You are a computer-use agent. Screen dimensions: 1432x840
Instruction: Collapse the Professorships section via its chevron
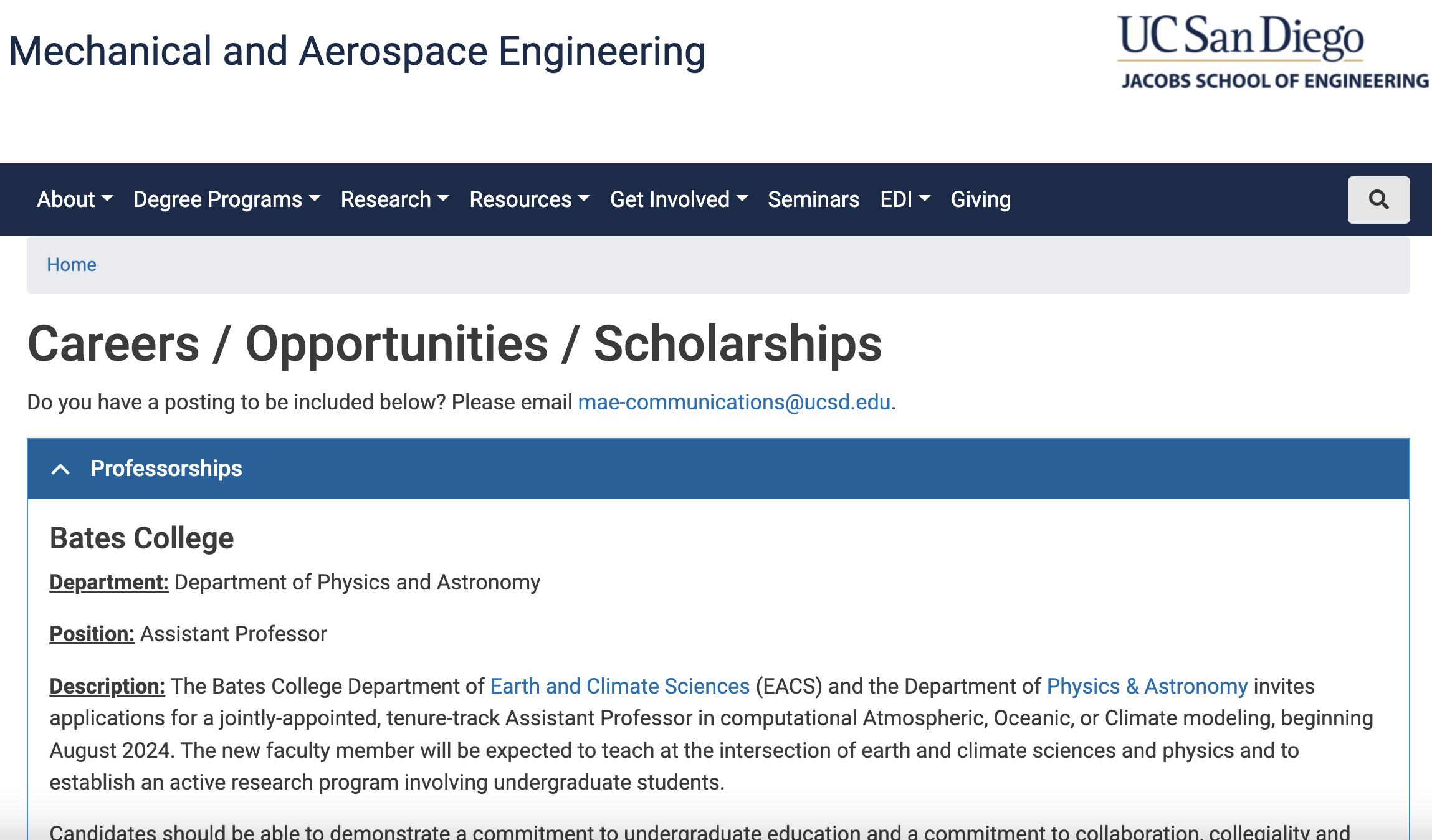60,469
